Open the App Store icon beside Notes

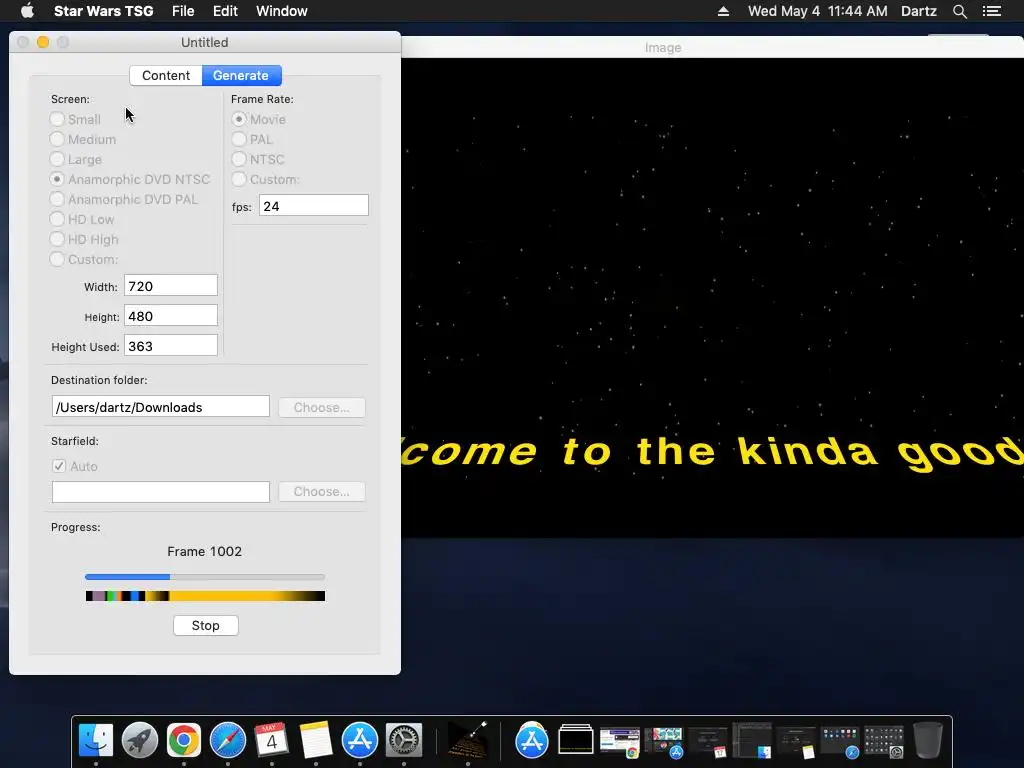click(x=359, y=741)
